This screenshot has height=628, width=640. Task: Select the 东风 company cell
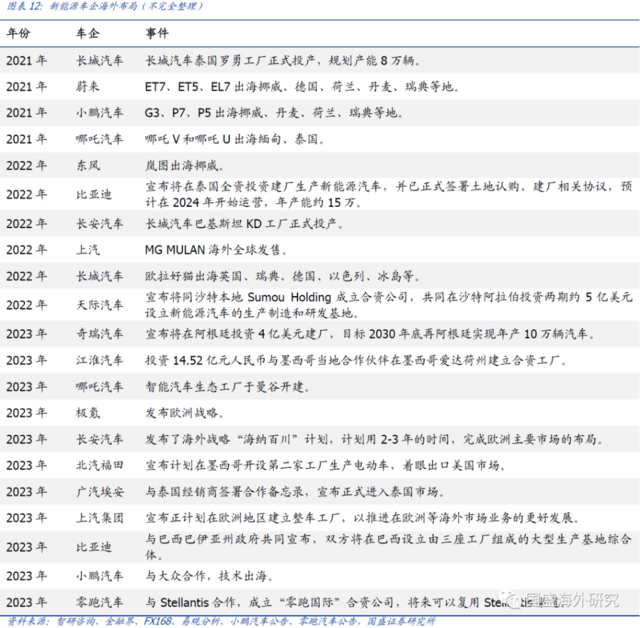(x=88, y=165)
